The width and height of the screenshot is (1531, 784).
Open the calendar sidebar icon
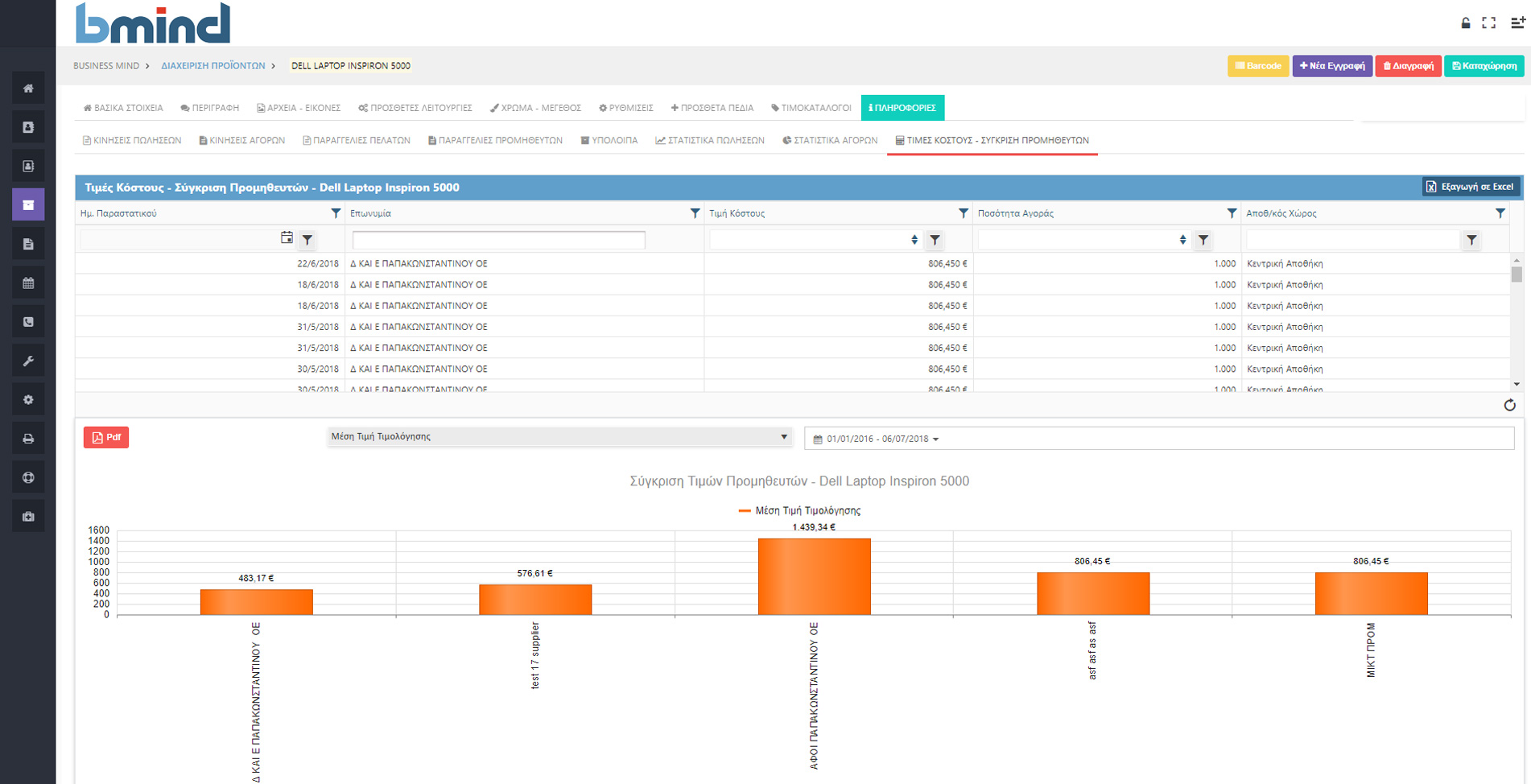tap(28, 283)
